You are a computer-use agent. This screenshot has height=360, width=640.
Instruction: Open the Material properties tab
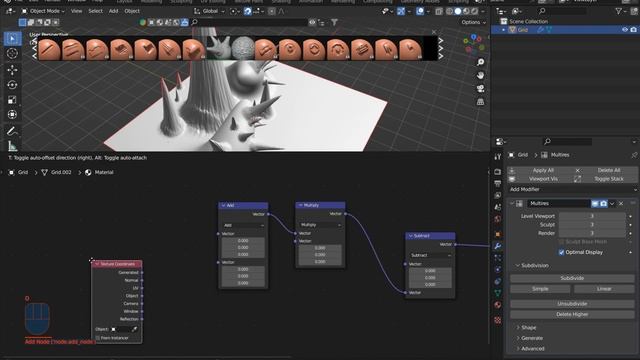point(498,305)
